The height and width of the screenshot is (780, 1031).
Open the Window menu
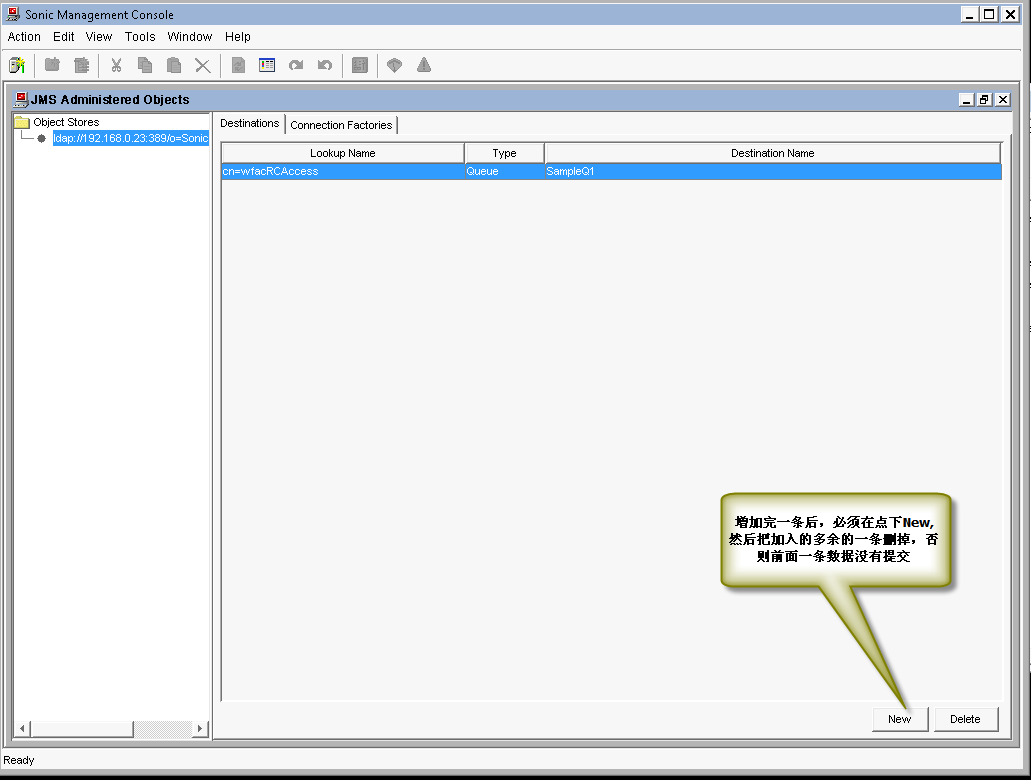tap(189, 37)
